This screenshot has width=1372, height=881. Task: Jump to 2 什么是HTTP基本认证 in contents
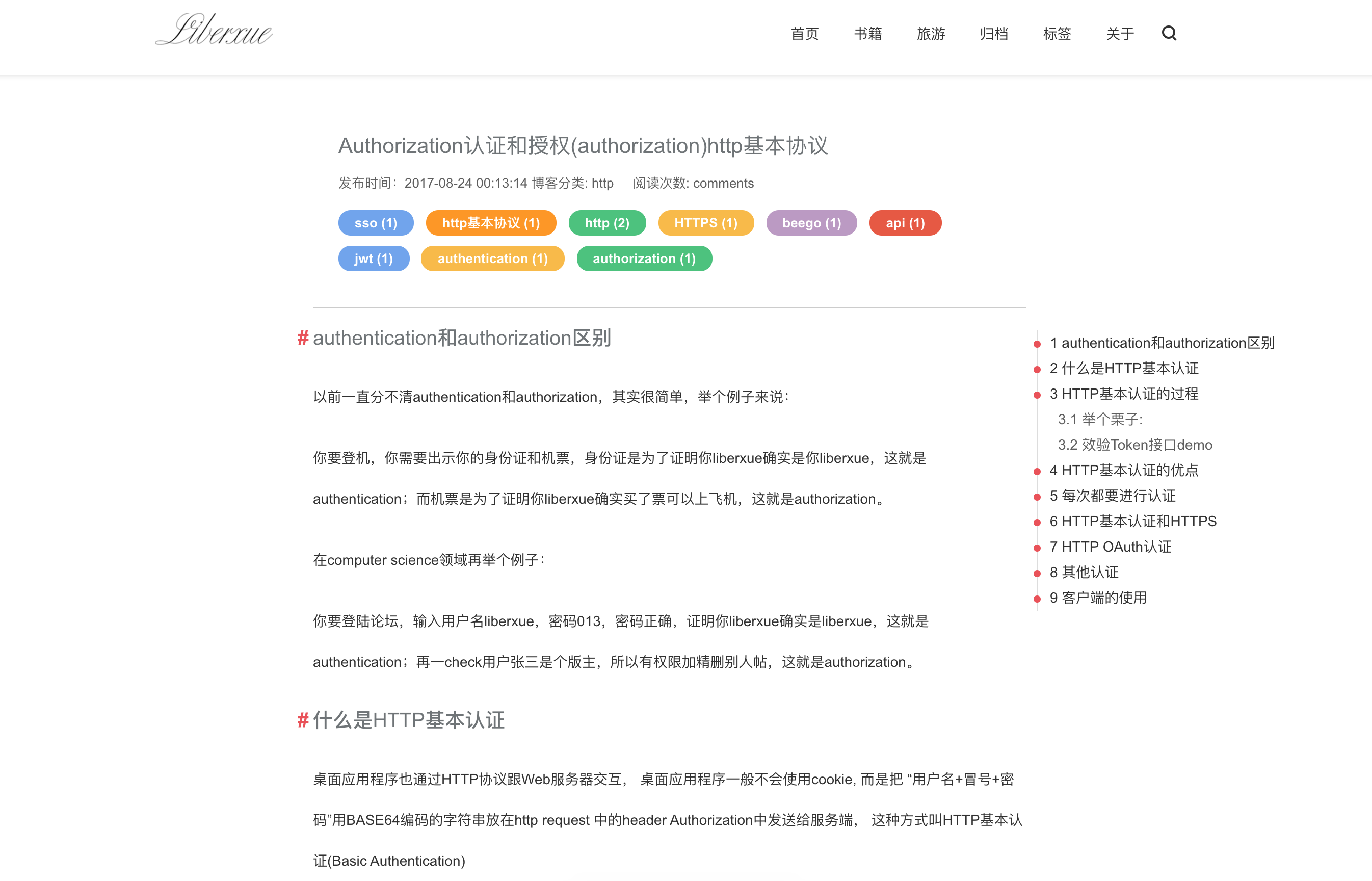coord(1123,369)
